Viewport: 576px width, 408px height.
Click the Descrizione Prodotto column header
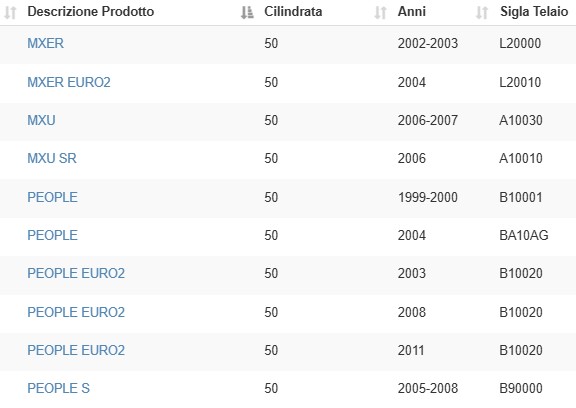(x=90, y=12)
